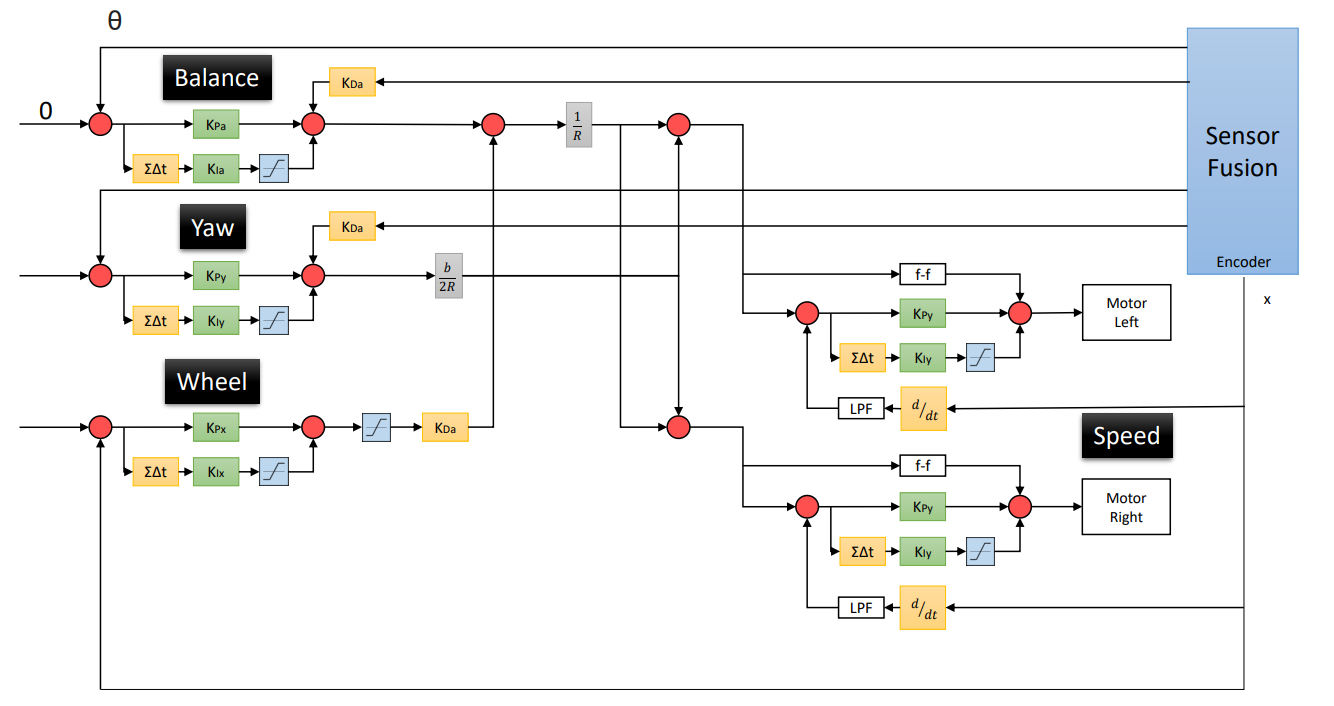
Task: Expand the Sensor Fusion block
Action: point(1241,150)
